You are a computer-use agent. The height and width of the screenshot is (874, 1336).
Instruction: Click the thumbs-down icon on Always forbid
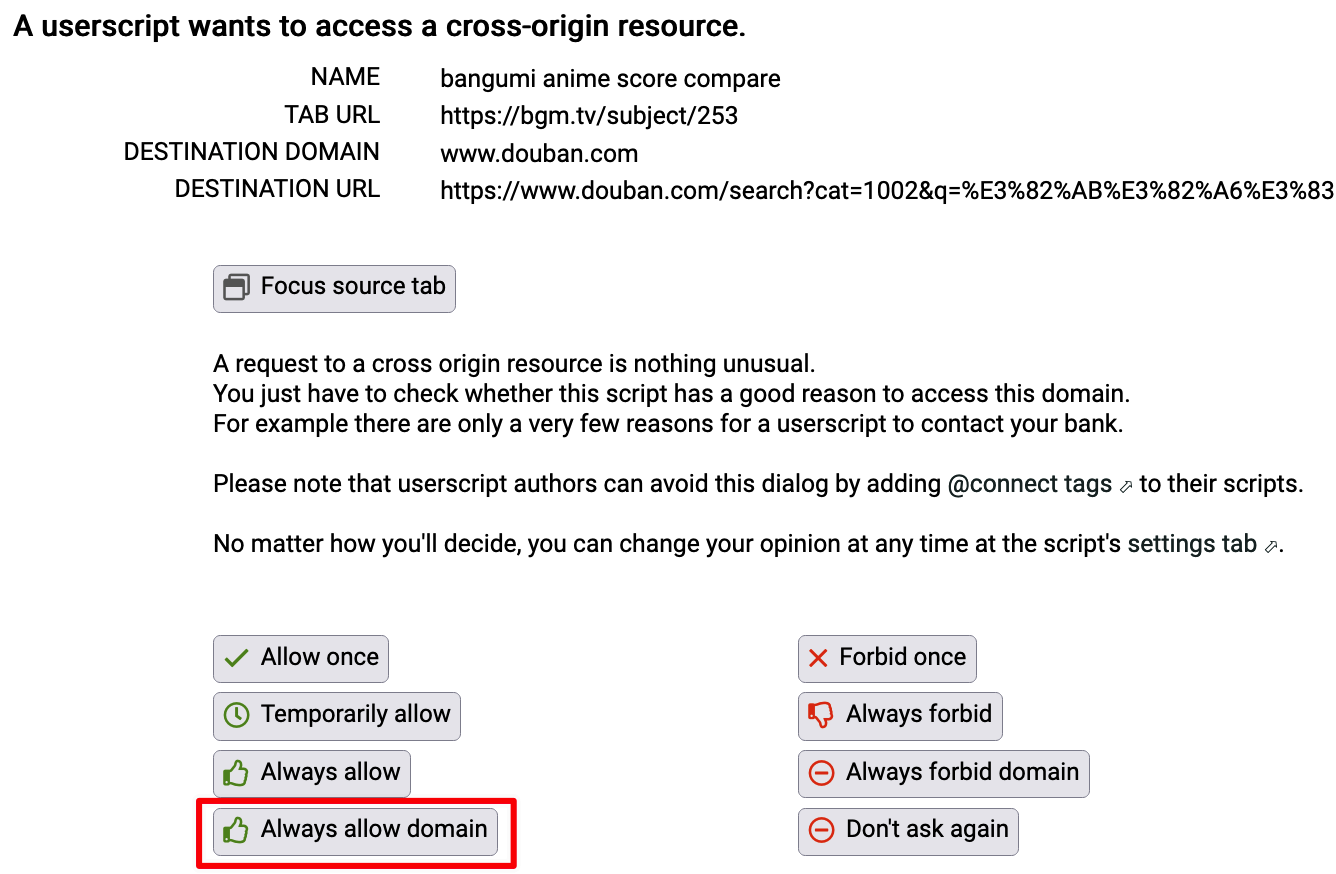coord(820,715)
